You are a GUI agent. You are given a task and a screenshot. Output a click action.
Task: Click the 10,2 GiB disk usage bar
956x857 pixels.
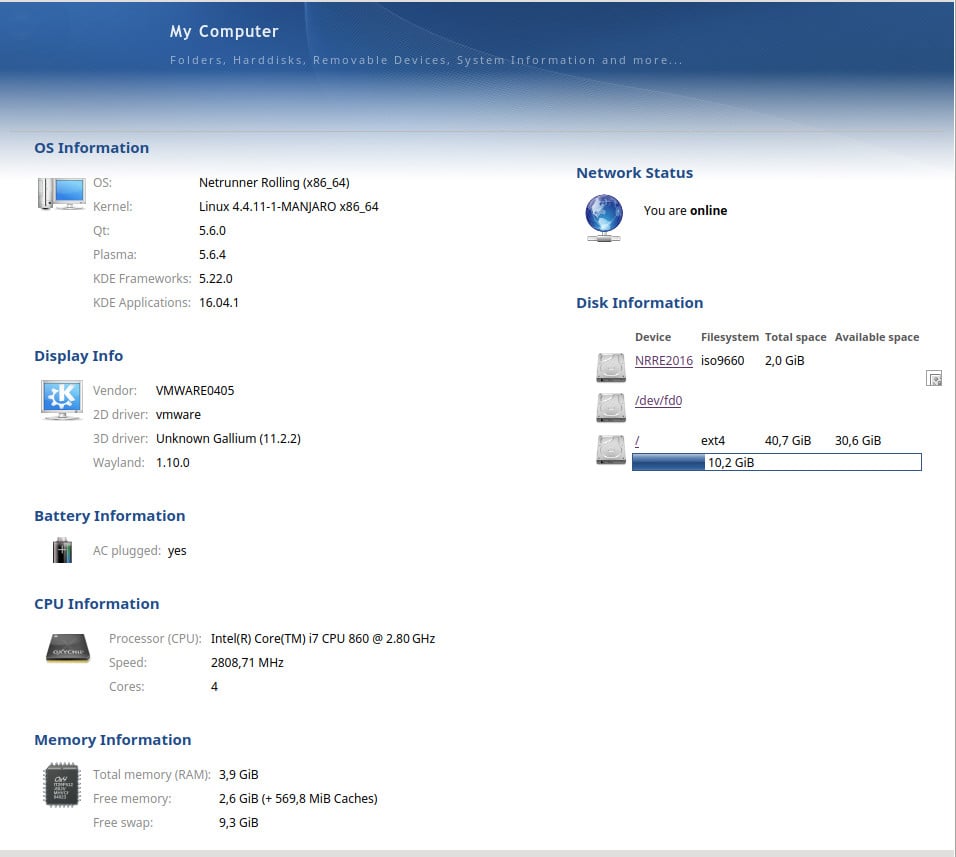[x=777, y=462]
